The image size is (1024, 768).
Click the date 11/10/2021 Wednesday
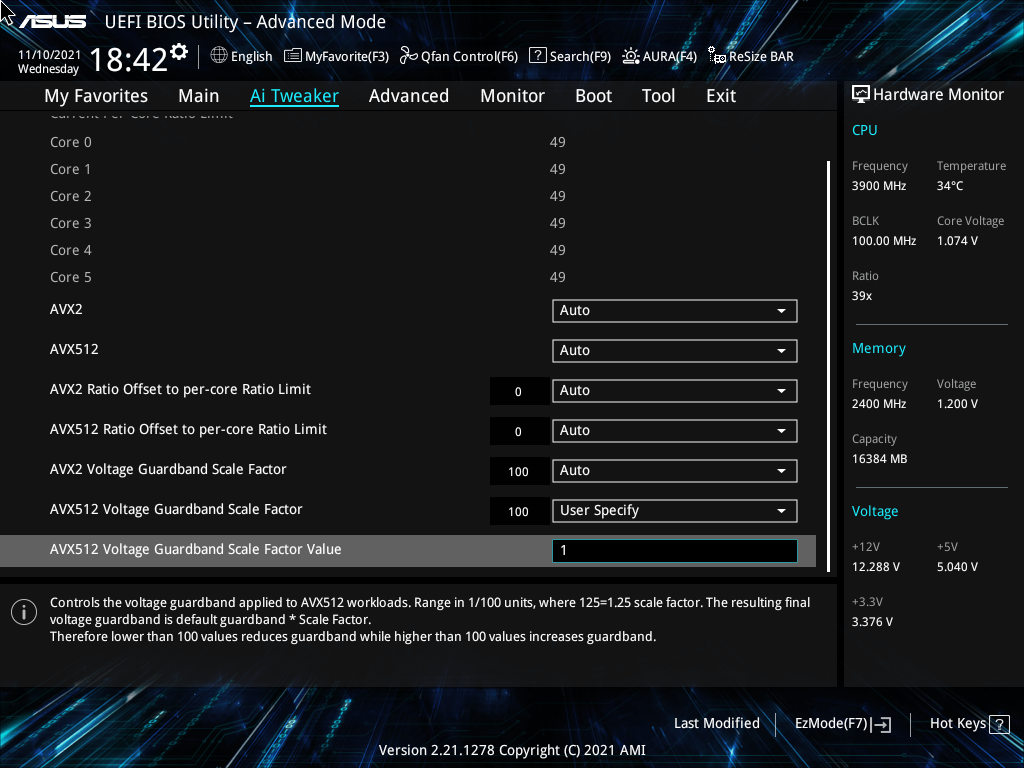click(x=49, y=62)
